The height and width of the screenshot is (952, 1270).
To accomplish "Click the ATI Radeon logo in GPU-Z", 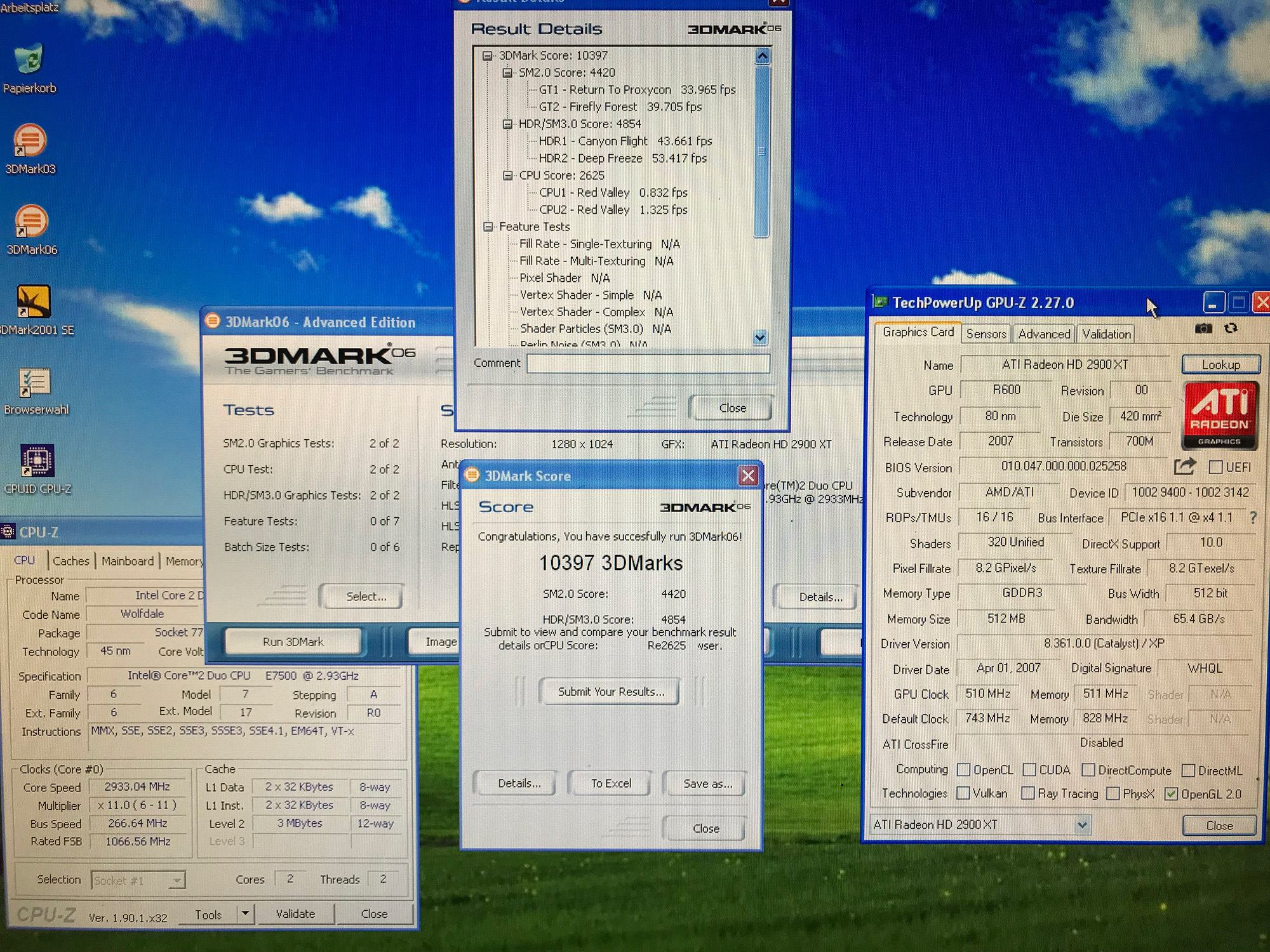I will click(1219, 414).
